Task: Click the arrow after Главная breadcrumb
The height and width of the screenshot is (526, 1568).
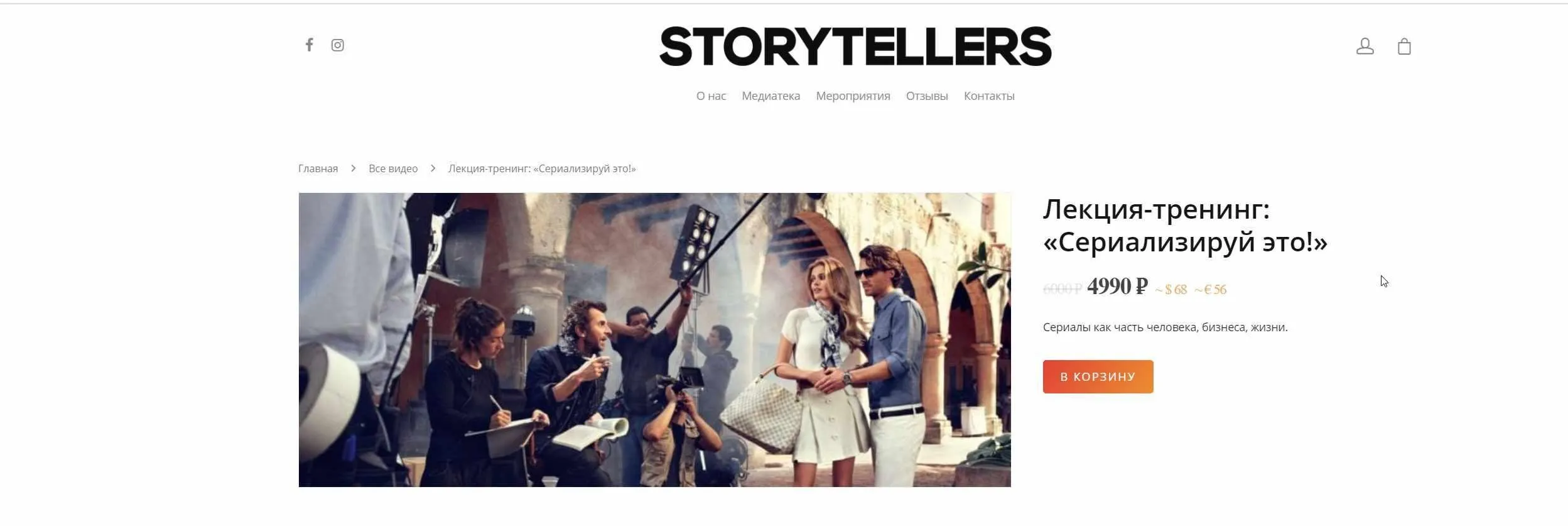Action: (x=354, y=168)
